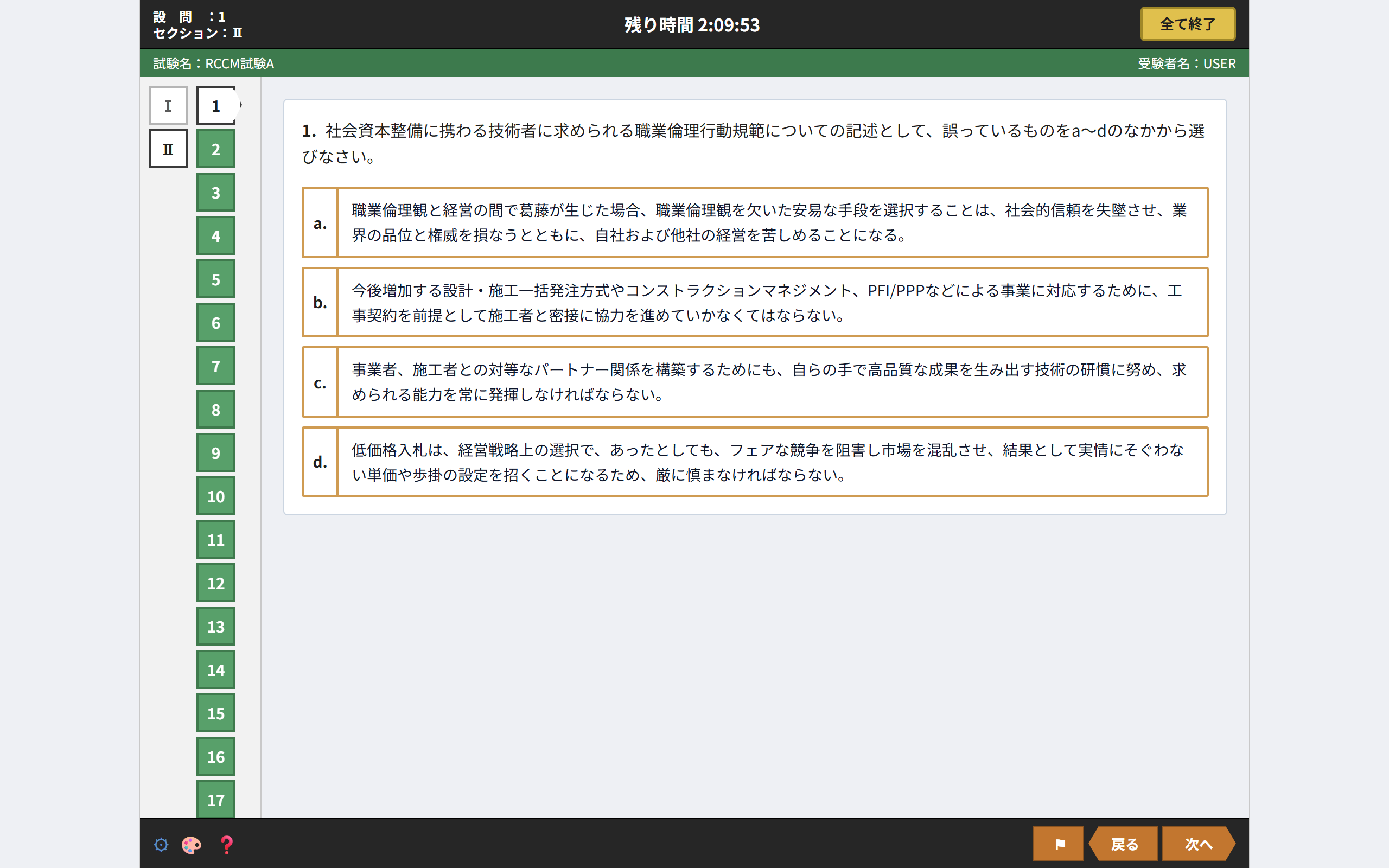Jump to question 9
Image resolution: width=1389 pixels, height=868 pixels.
pyautogui.click(x=216, y=453)
